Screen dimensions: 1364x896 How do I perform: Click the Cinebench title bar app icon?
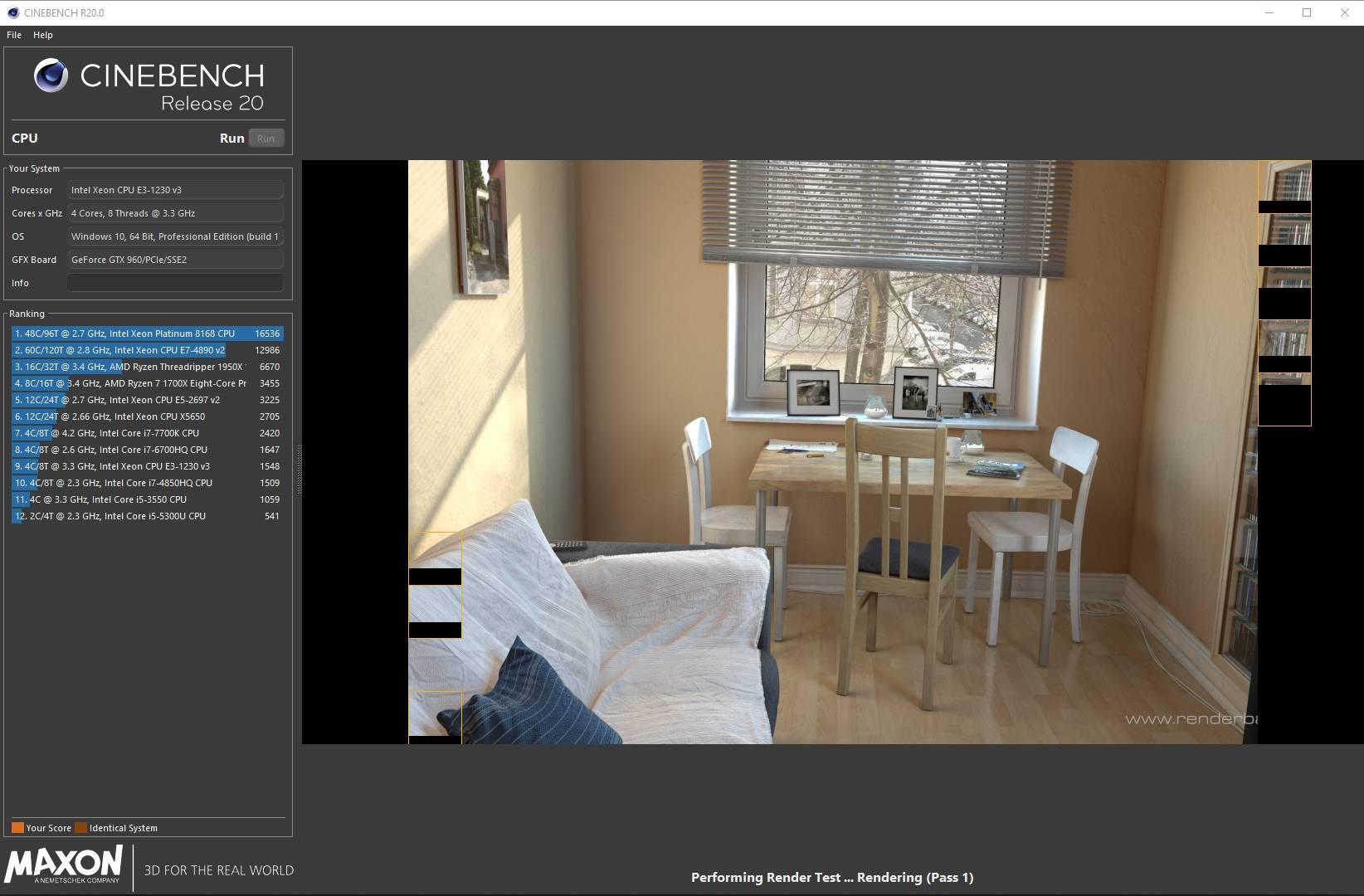(x=12, y=12)
